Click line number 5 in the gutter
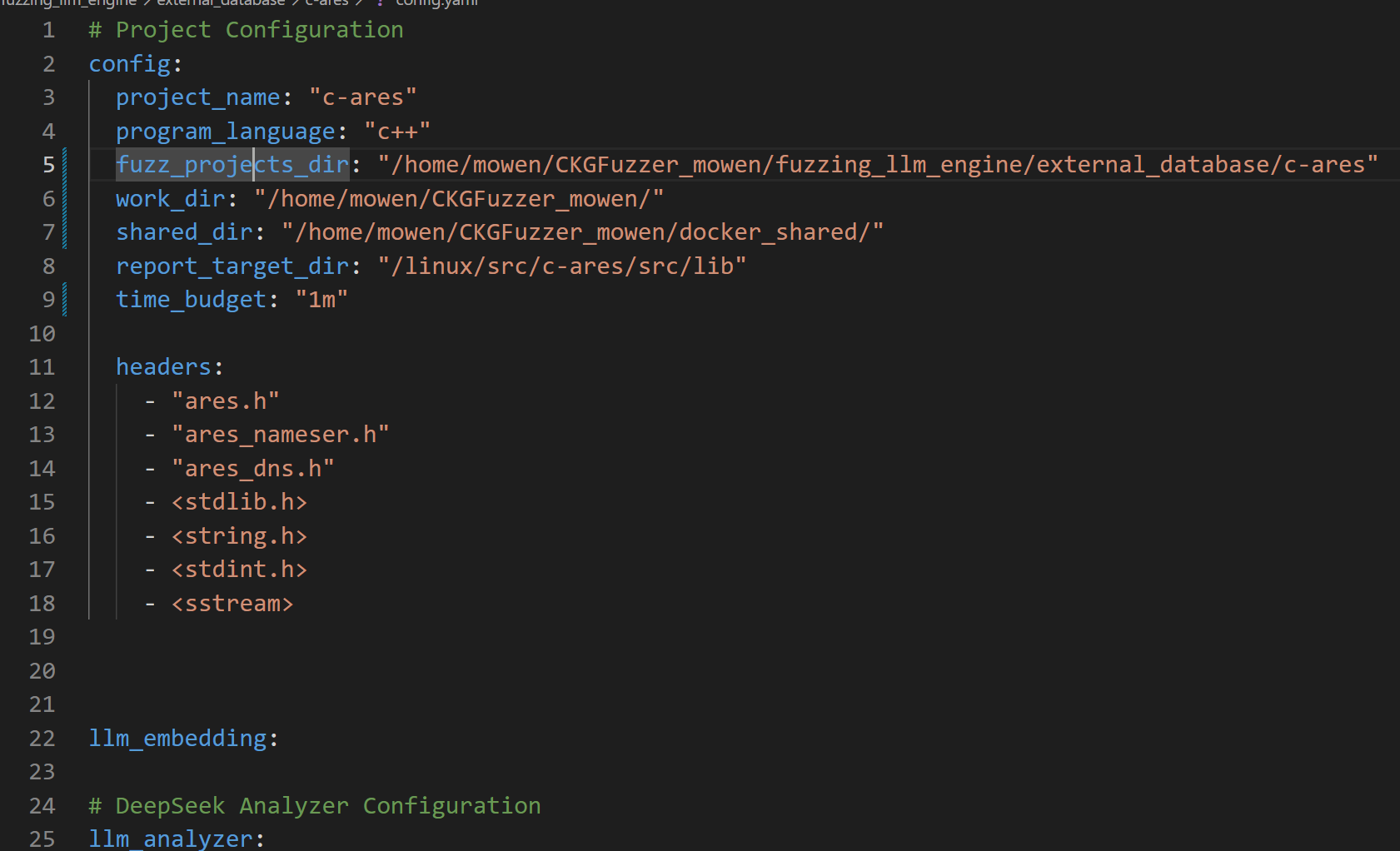This screenshot has width=1400, height=851. tap(48, 165)
